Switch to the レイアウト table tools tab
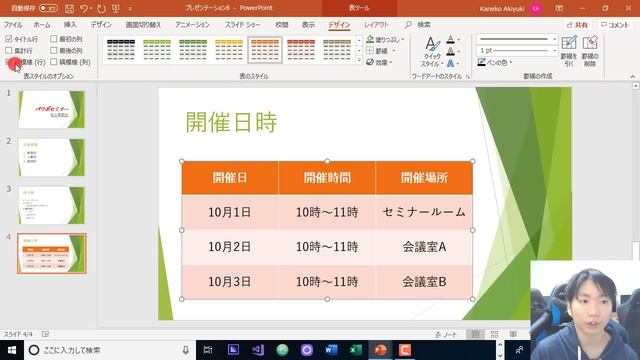The image size is (640, 360). pyautogui.click(x=376, y=24)
